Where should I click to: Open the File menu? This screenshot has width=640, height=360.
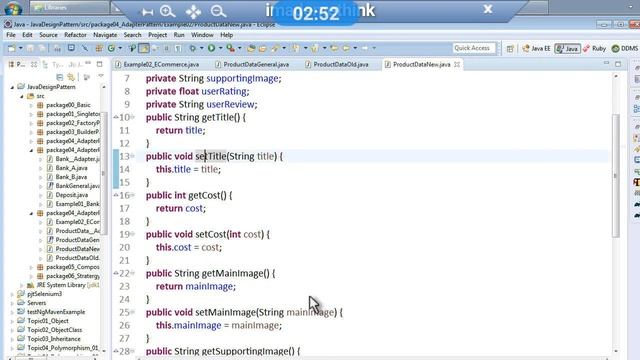(11, 35)
